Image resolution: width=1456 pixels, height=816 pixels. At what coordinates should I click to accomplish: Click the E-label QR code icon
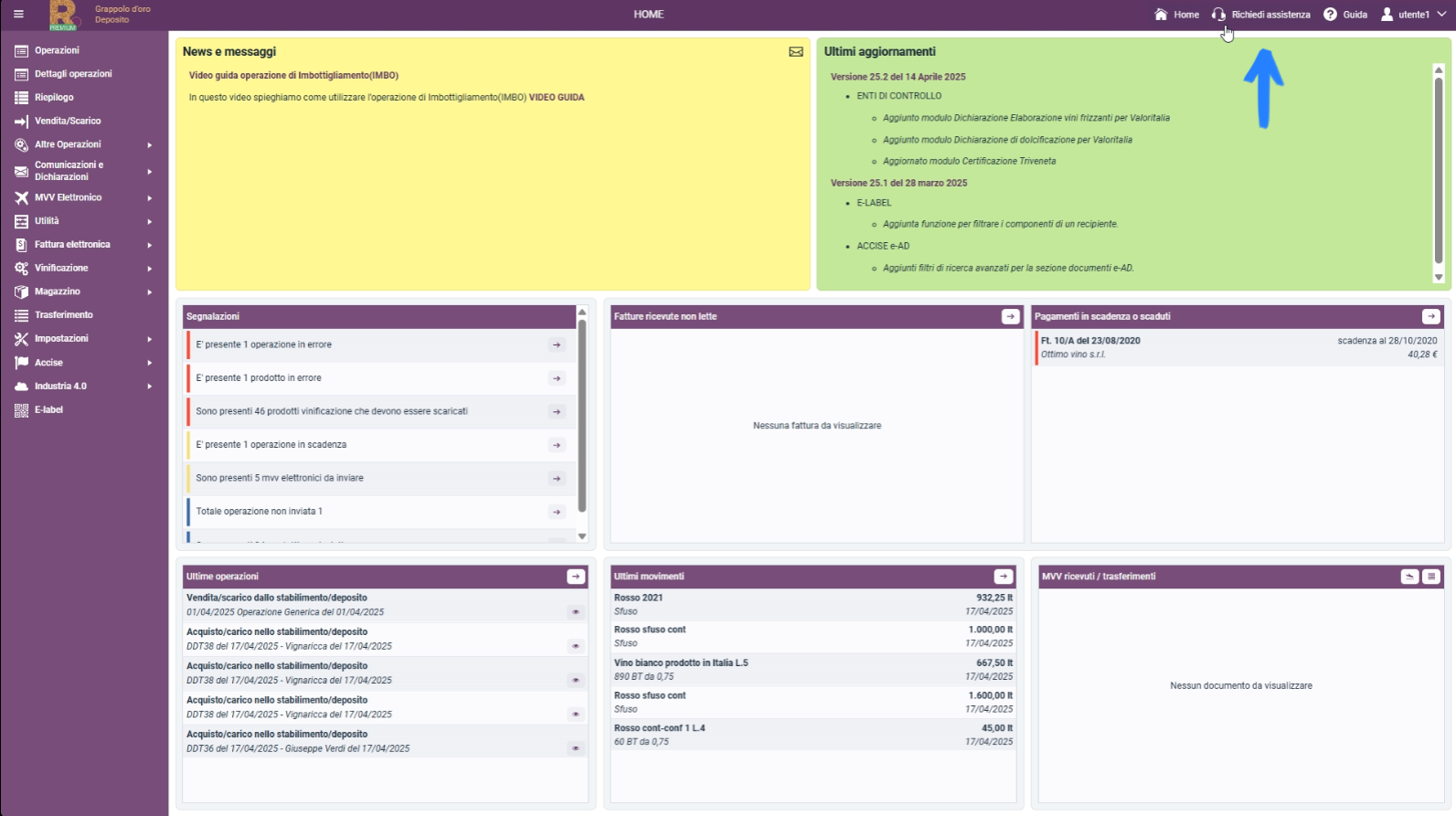pyautogui.click(x=21, y=410)
